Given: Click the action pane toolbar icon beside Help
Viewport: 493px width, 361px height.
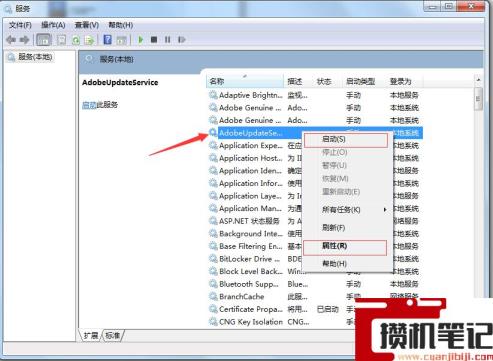Looking at the screenshot, I should [121, 40].
